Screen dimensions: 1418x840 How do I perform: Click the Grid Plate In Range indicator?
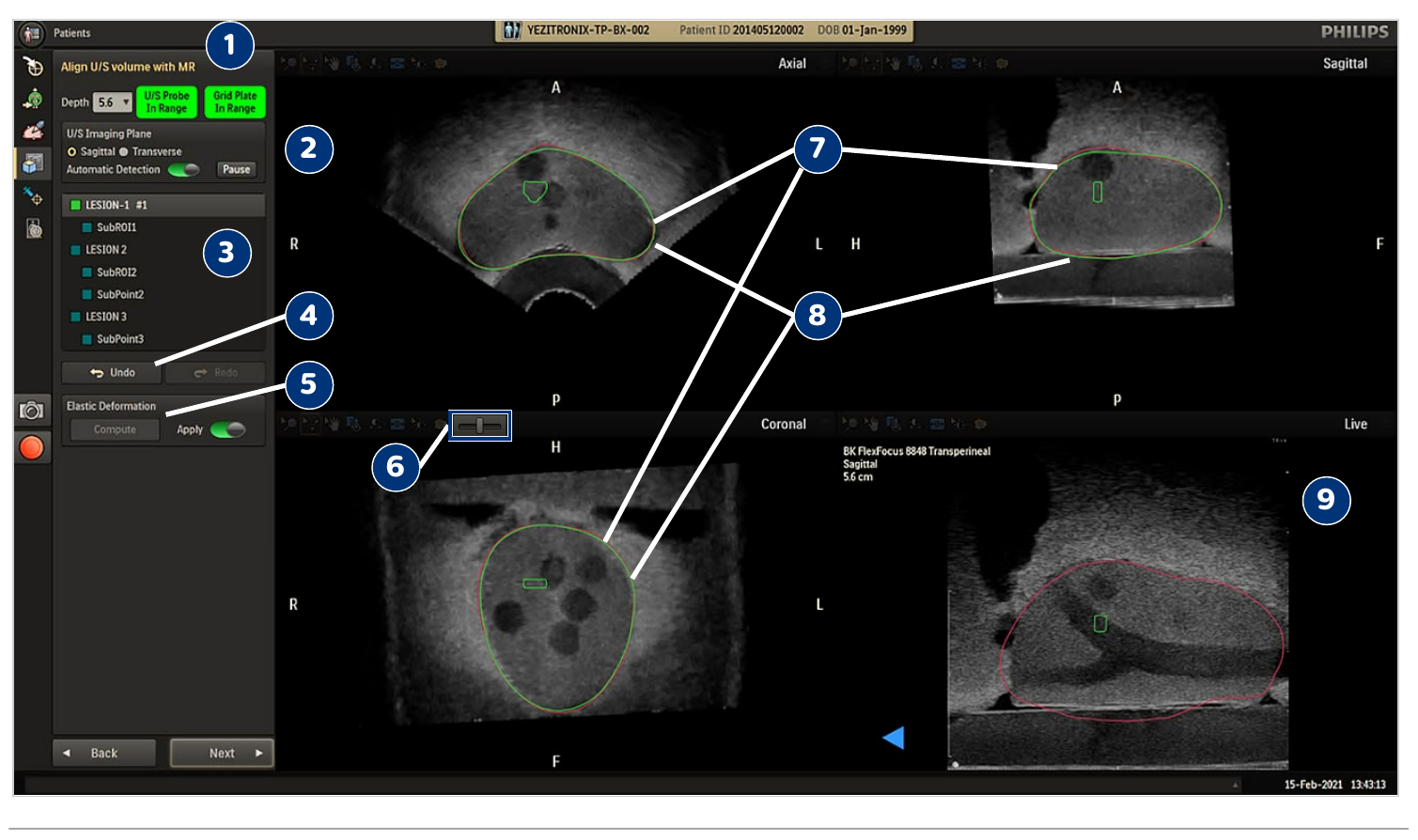coord(235,102)
